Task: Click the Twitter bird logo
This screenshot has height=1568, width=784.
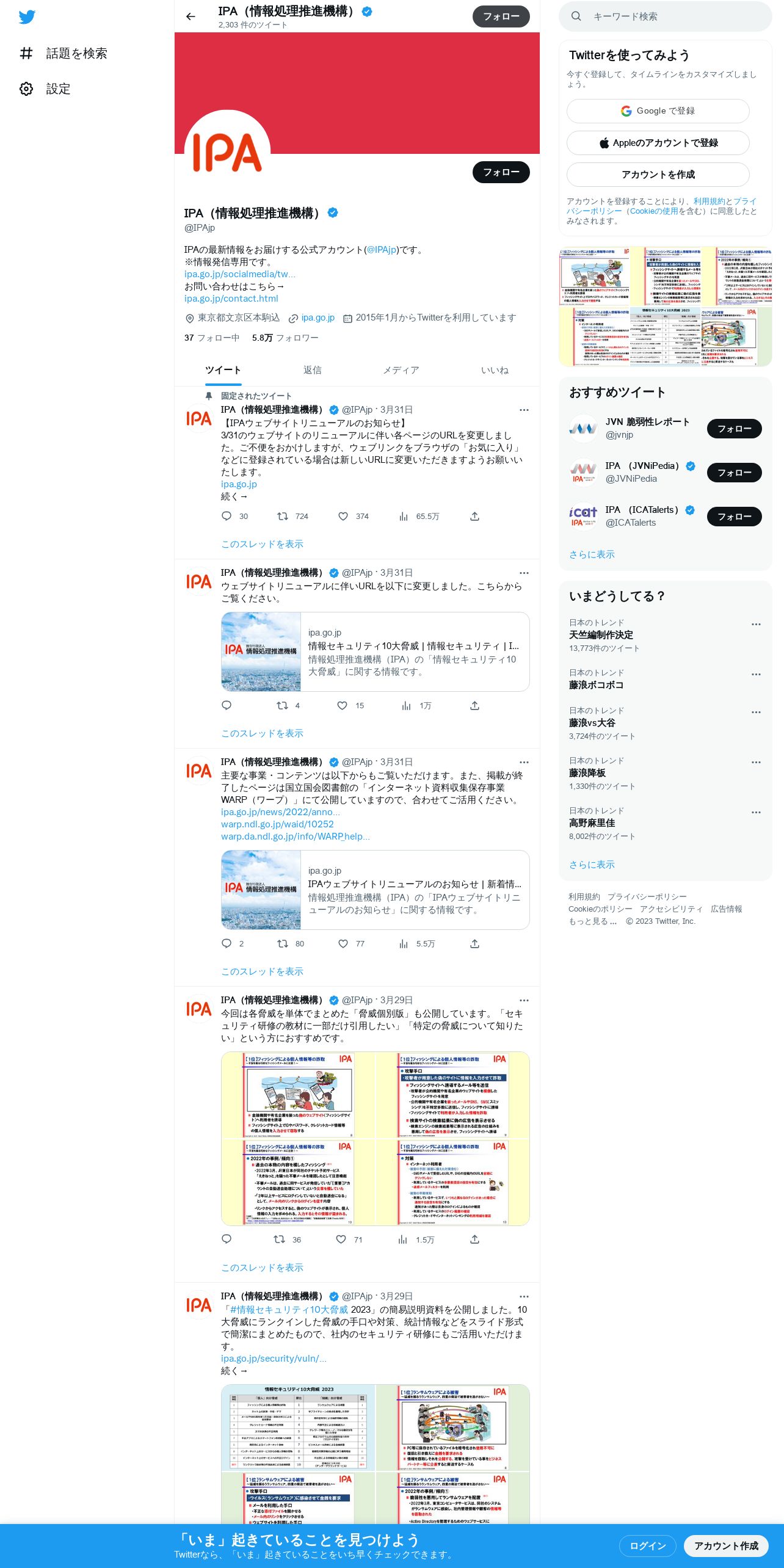Action: click(27, 17)
